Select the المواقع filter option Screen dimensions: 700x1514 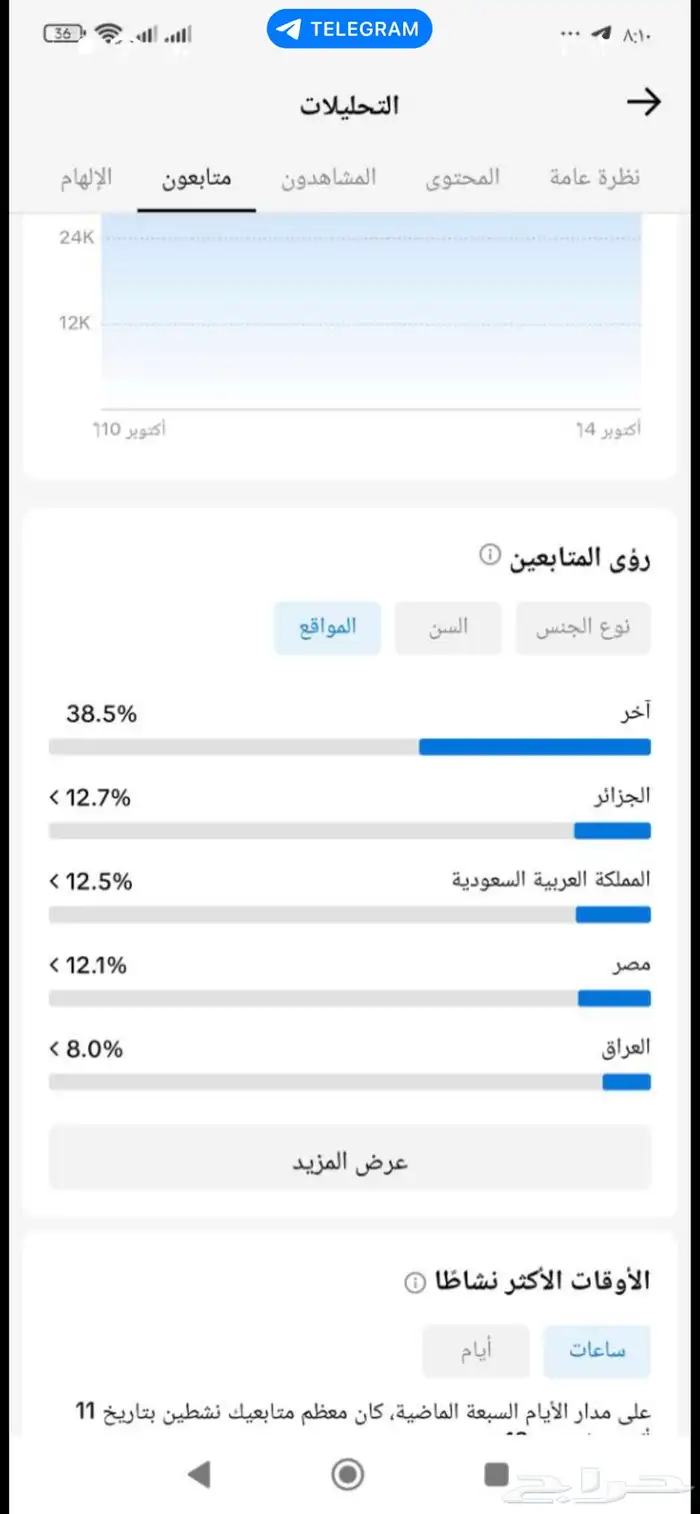point(327,627)
